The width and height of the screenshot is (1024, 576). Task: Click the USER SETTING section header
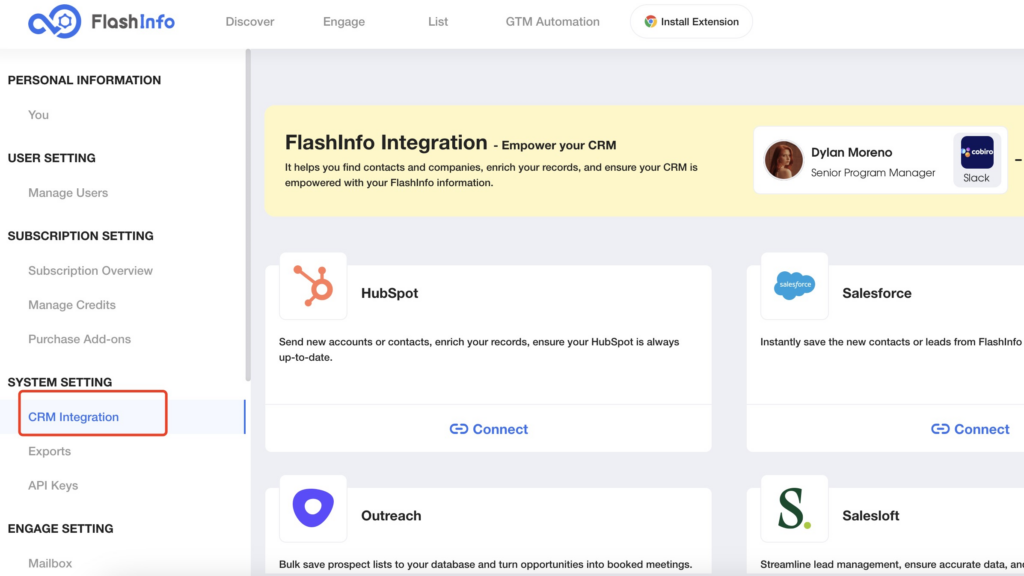[x=52, y=158]
